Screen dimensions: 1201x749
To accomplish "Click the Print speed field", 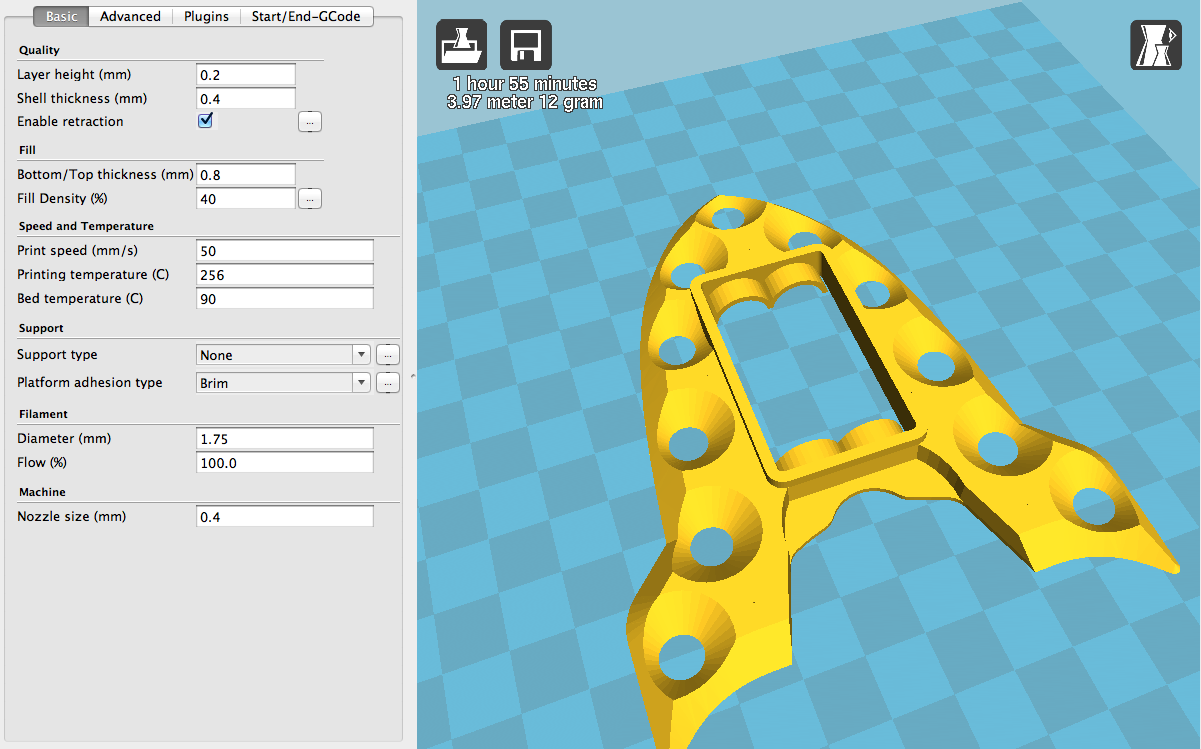I will (285, 250).
